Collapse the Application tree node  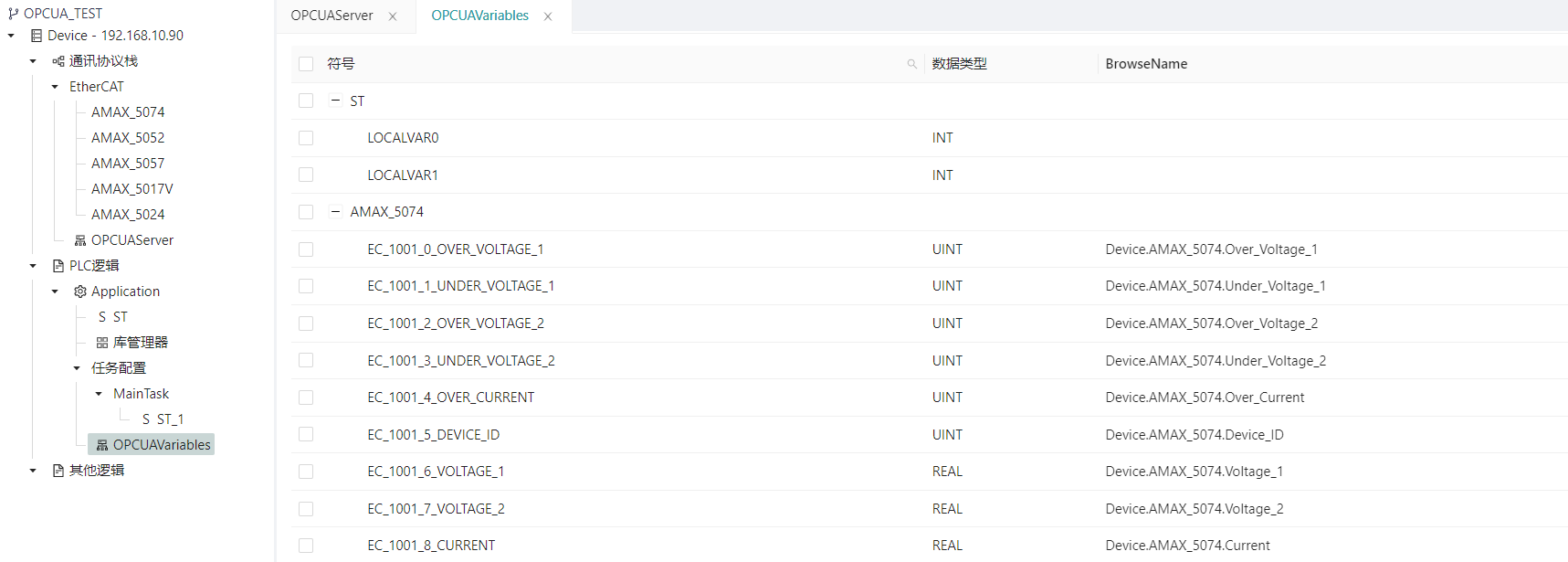(x=55, y=292)
